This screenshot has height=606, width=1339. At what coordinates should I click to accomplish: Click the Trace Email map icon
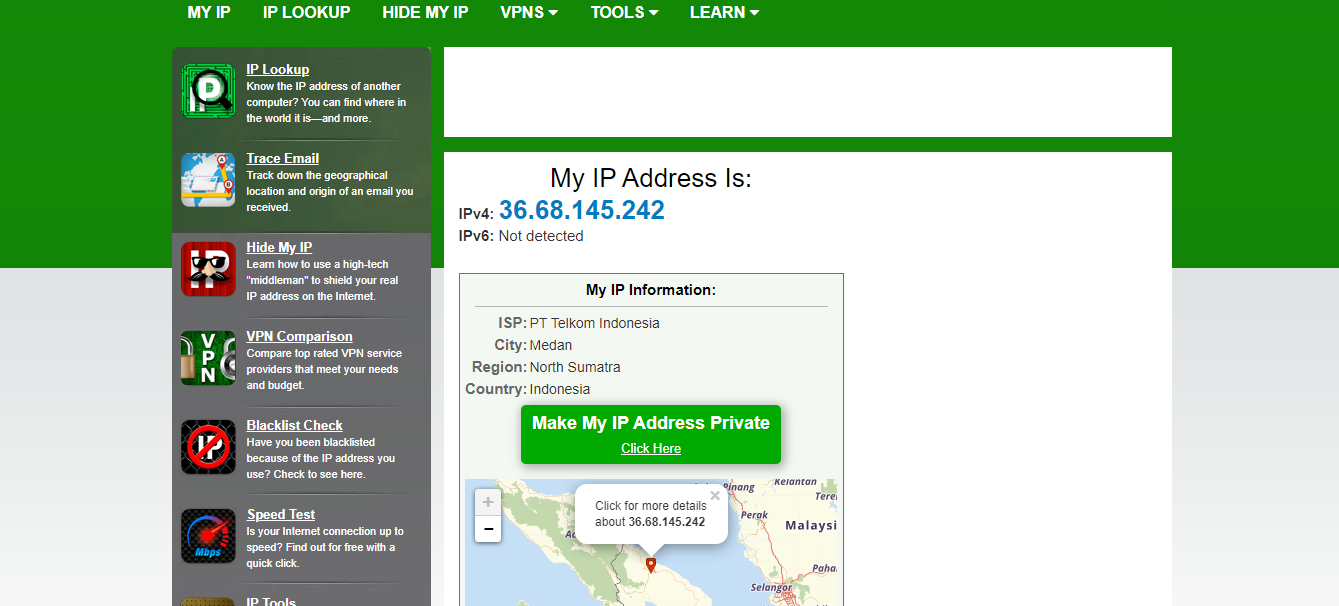coord(208,180)
